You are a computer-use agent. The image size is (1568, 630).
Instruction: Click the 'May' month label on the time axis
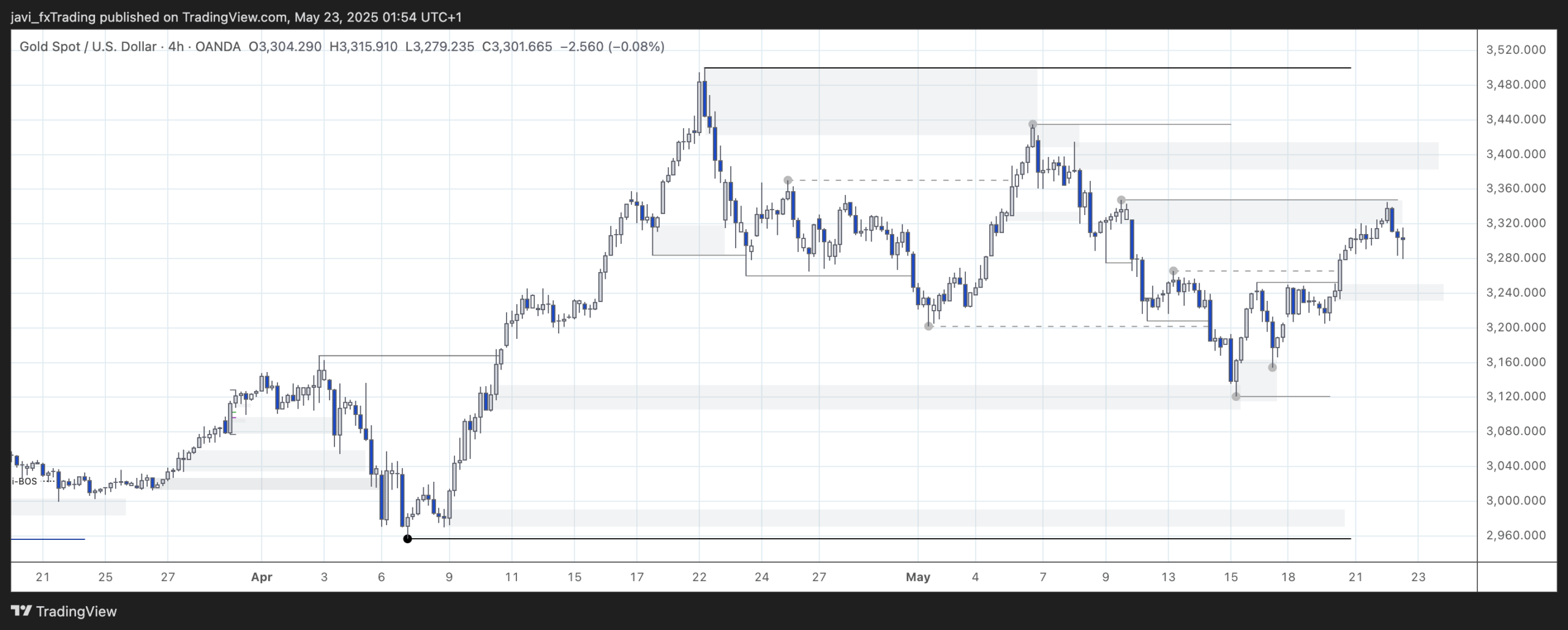(918, 577)
